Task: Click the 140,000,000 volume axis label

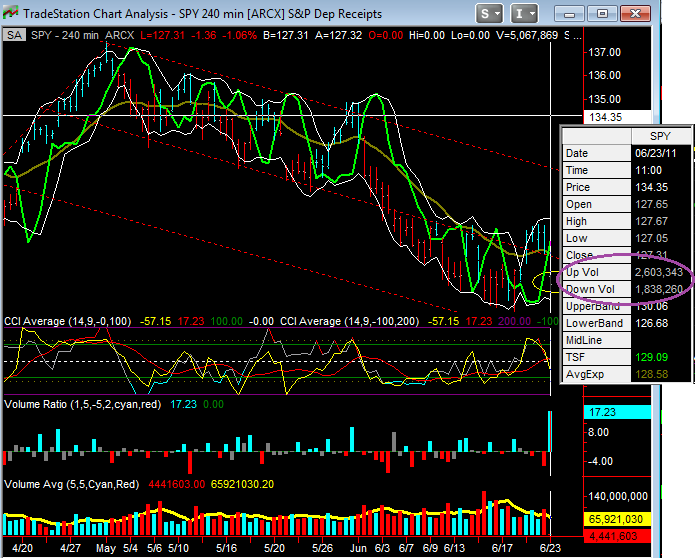Action: (x=618, y=496)
